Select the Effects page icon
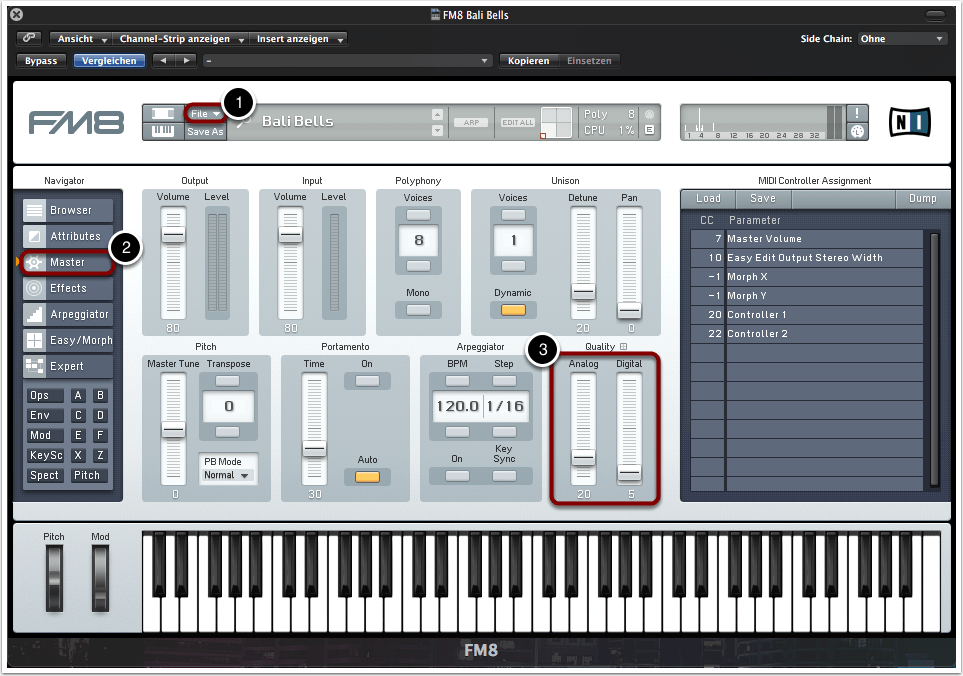Viewport: 963px width, 676px height. 35,288
